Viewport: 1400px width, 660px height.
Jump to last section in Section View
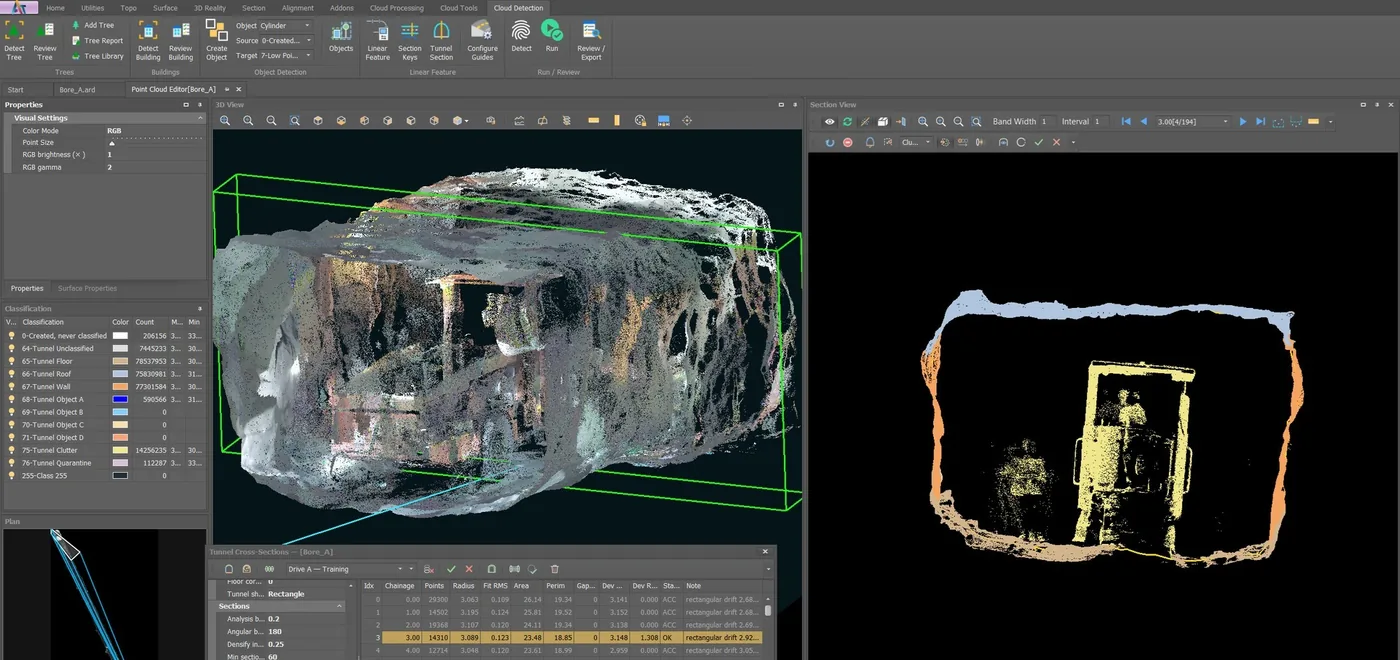[1261, 122]
